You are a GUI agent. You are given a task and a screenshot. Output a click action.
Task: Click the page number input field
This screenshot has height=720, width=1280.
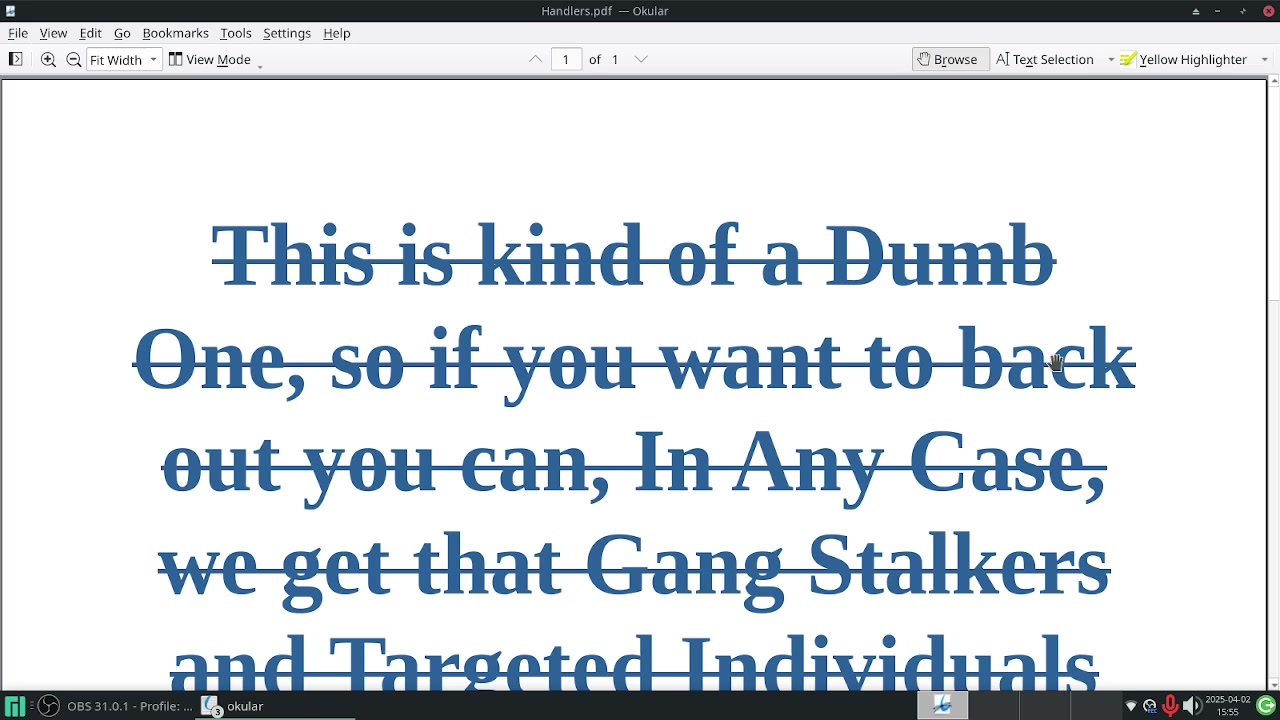565,59
